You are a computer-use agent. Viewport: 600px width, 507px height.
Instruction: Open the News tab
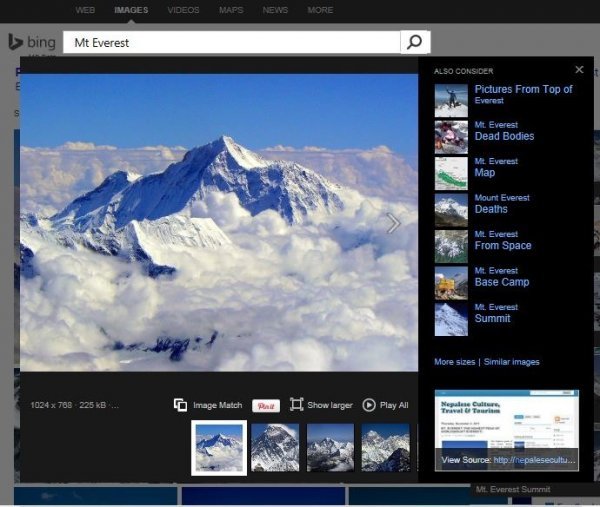pos(275,10)
